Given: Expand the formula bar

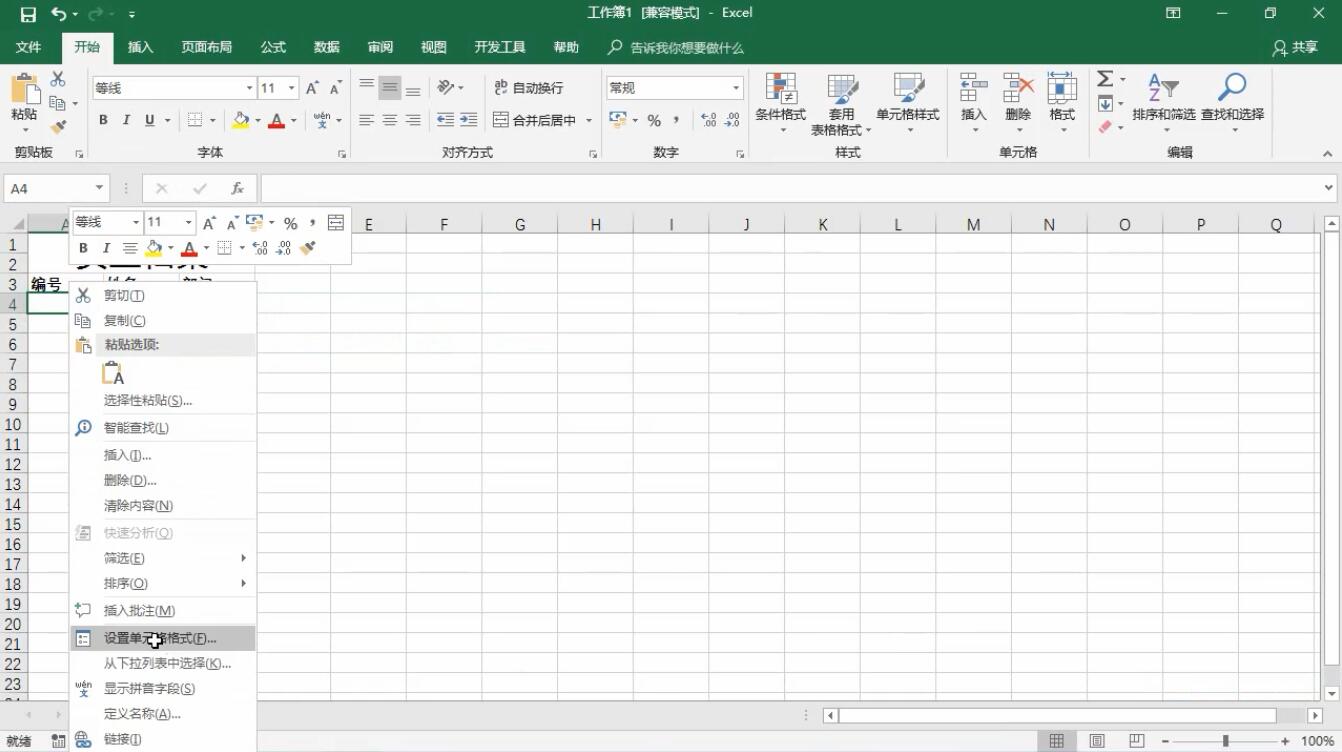Looking at the screenshot, I should [x=1329, y=188].
